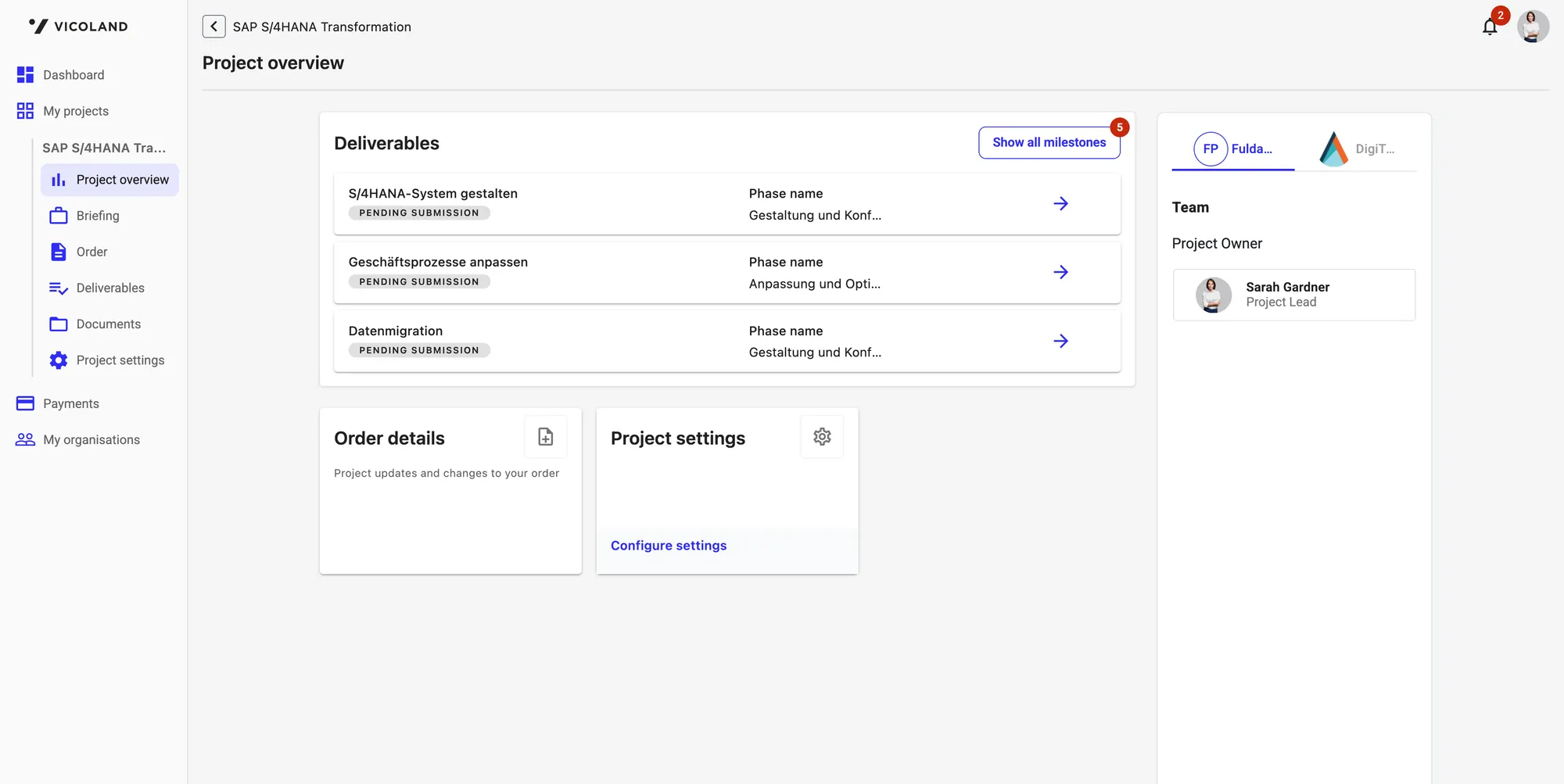Click the Documents folder icon
The height and width of the screenshot is (784, 1564).
pyautogui.click(x=59, y=324)
